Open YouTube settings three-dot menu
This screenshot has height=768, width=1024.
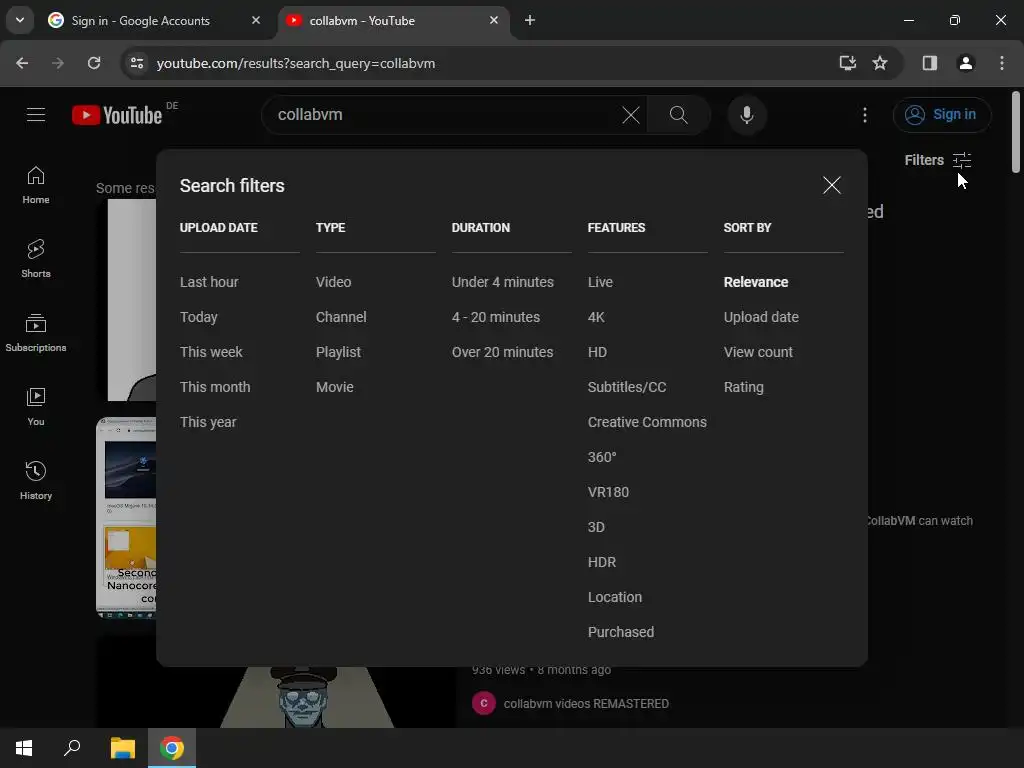coord(865,115)
